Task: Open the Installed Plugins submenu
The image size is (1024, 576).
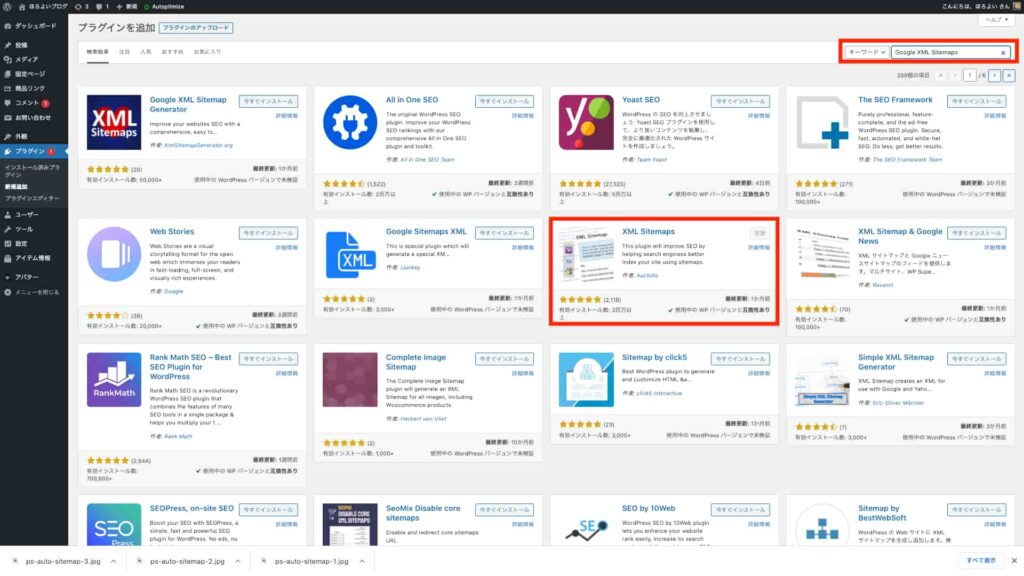Action: tap(32, 170)
